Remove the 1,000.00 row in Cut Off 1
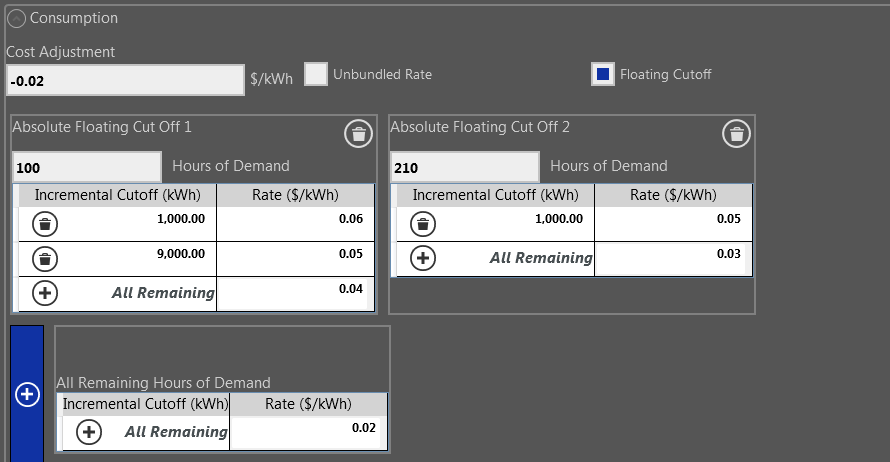This screenshot has height=462, width=890. click(45, 224)
